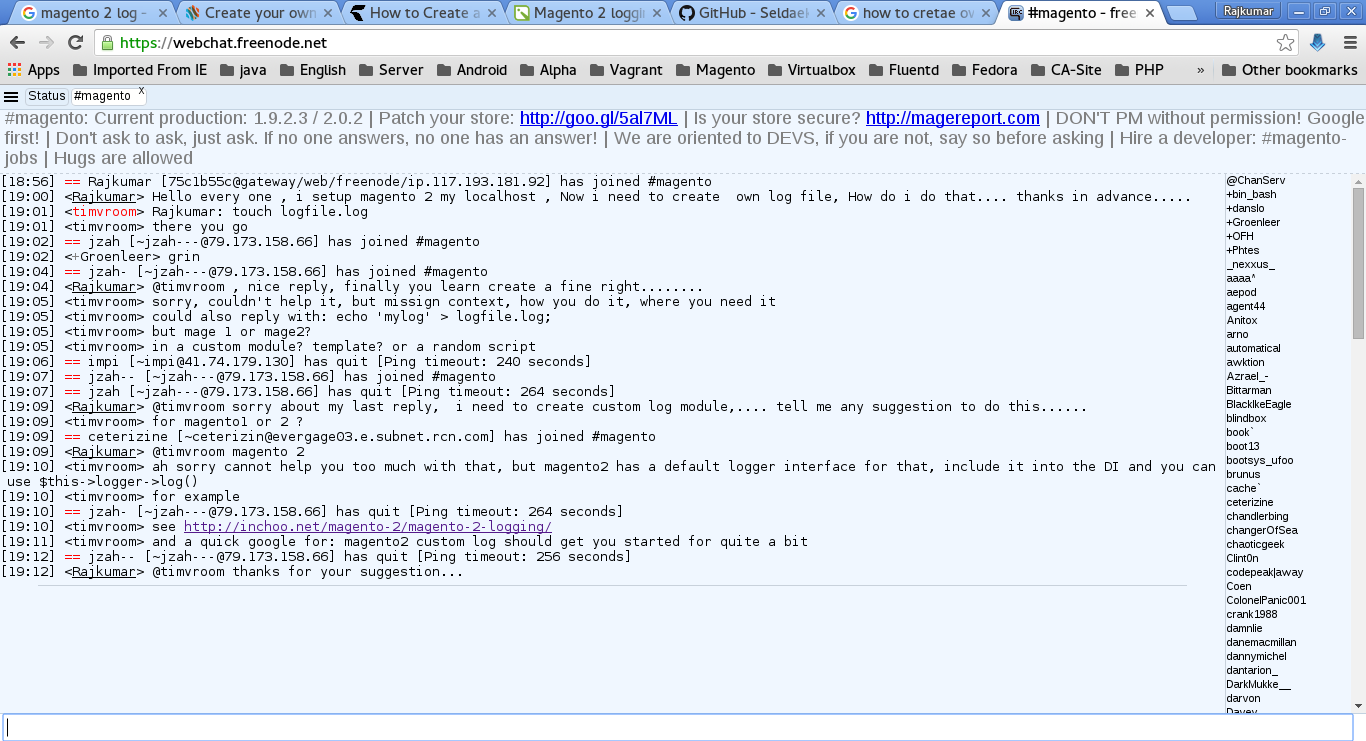Screen dimensions: 1366x741
Task: Click Rajkumar nick in the 19:12 message
Action: [x=104, y=572]
